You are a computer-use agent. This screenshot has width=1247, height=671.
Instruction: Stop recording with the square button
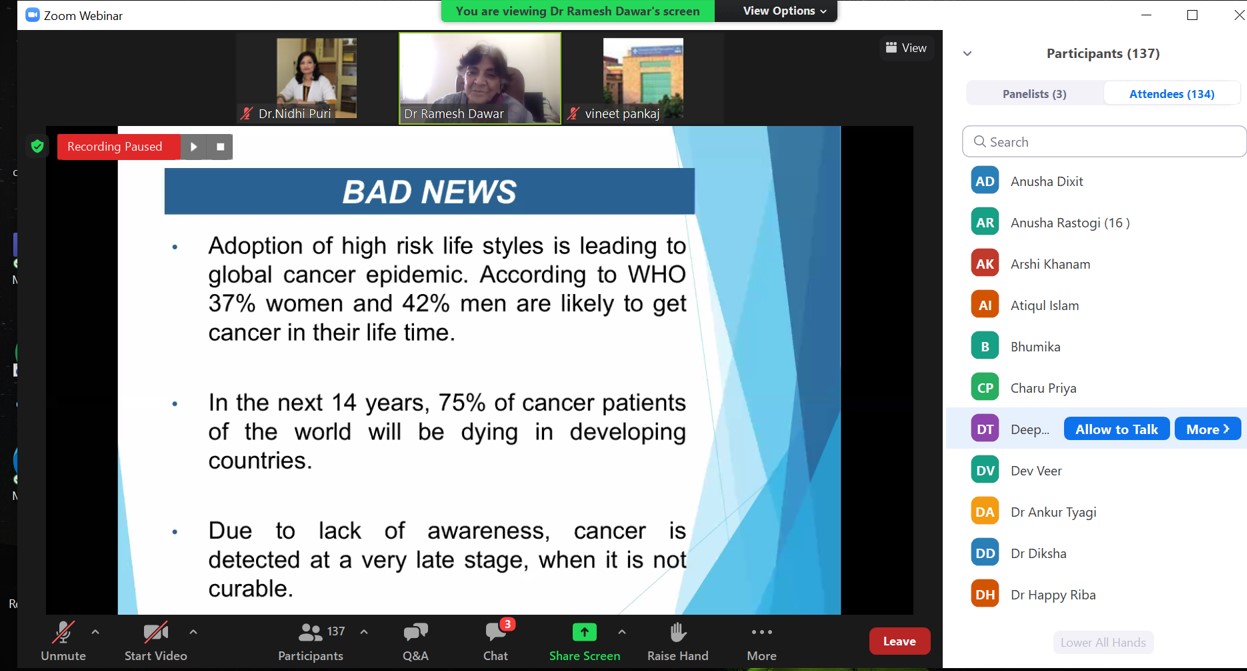[221, 147]
